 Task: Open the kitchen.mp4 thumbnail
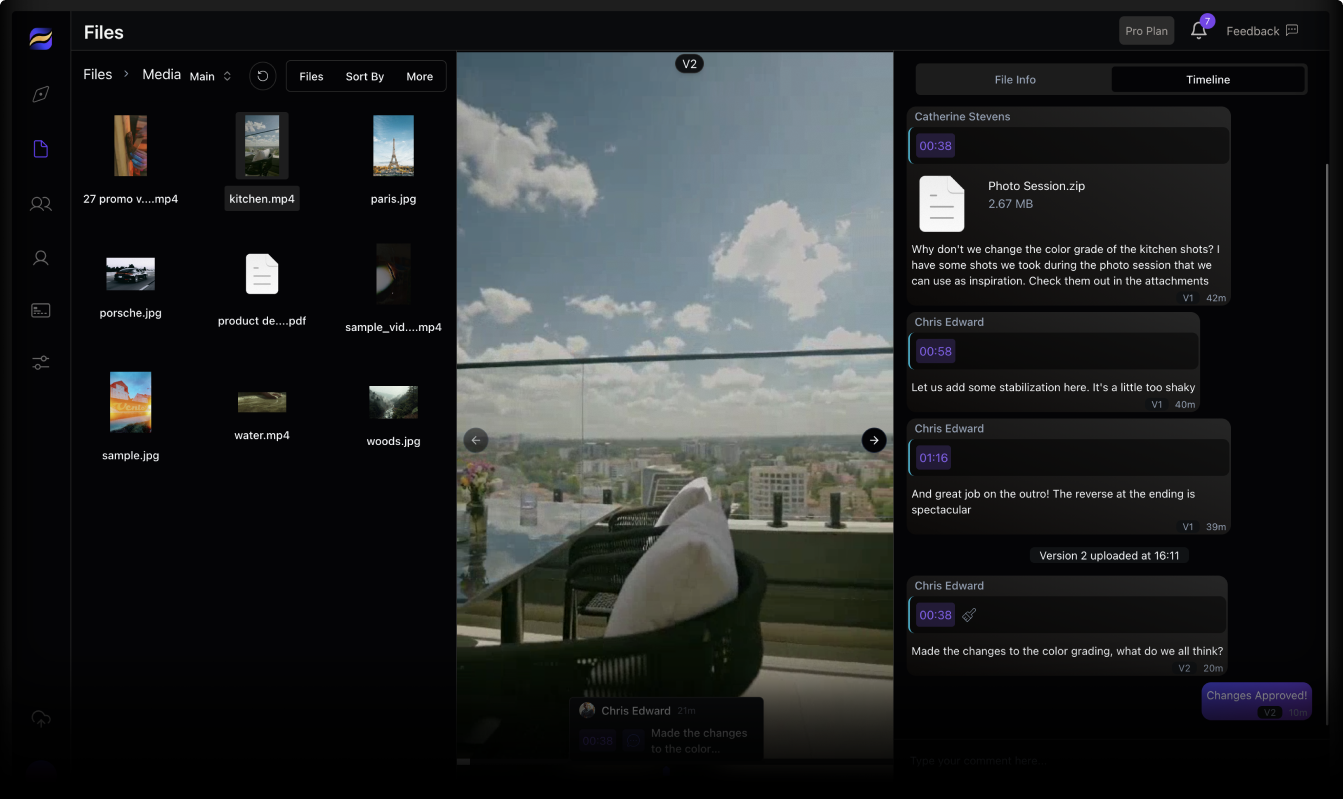tap(262, 145)
